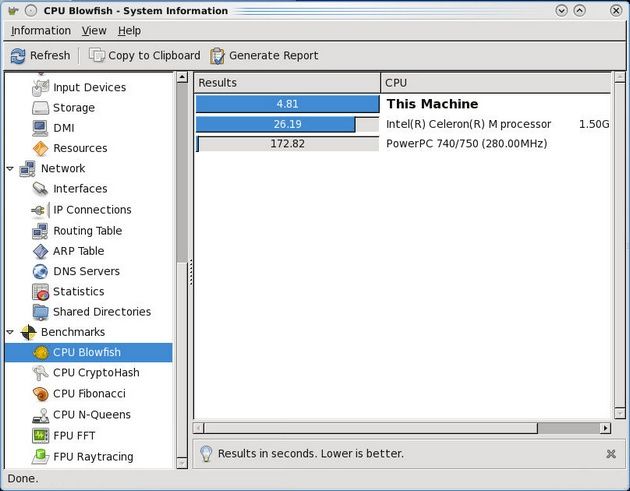
Task: Click the Network category icon
Action: pyautogui.click(x=27, y=168)
